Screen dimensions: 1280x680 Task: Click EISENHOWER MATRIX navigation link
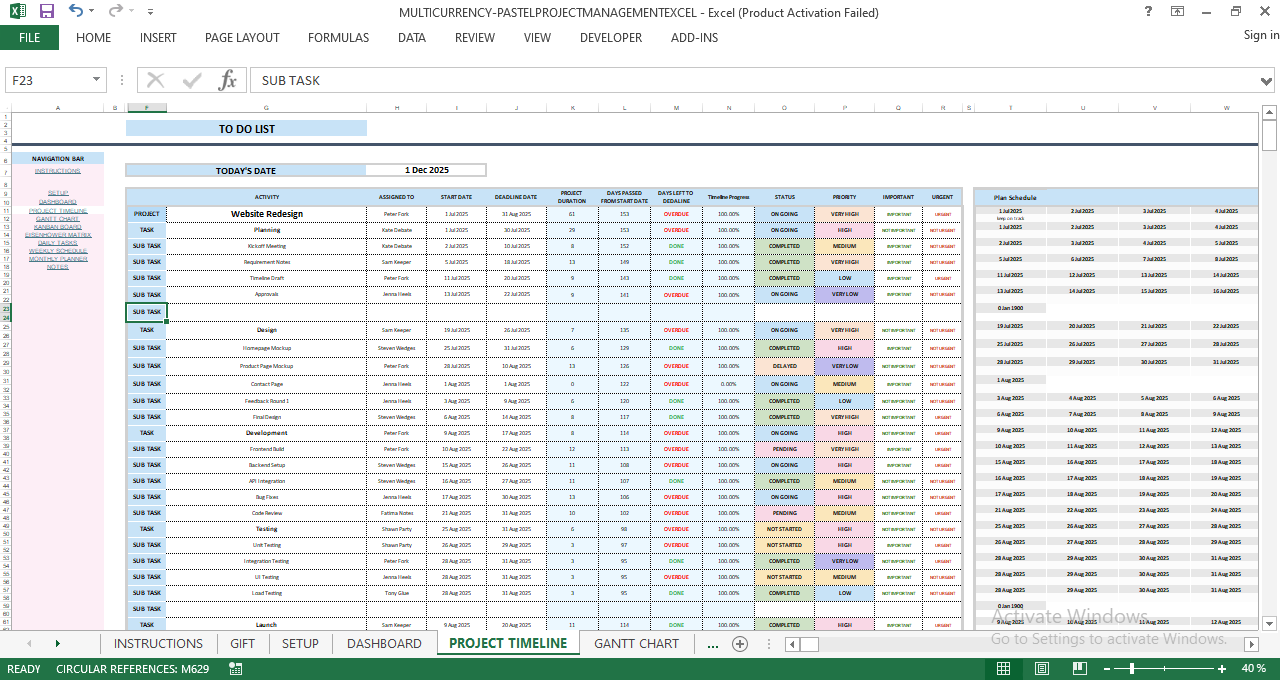pos(58,235)
